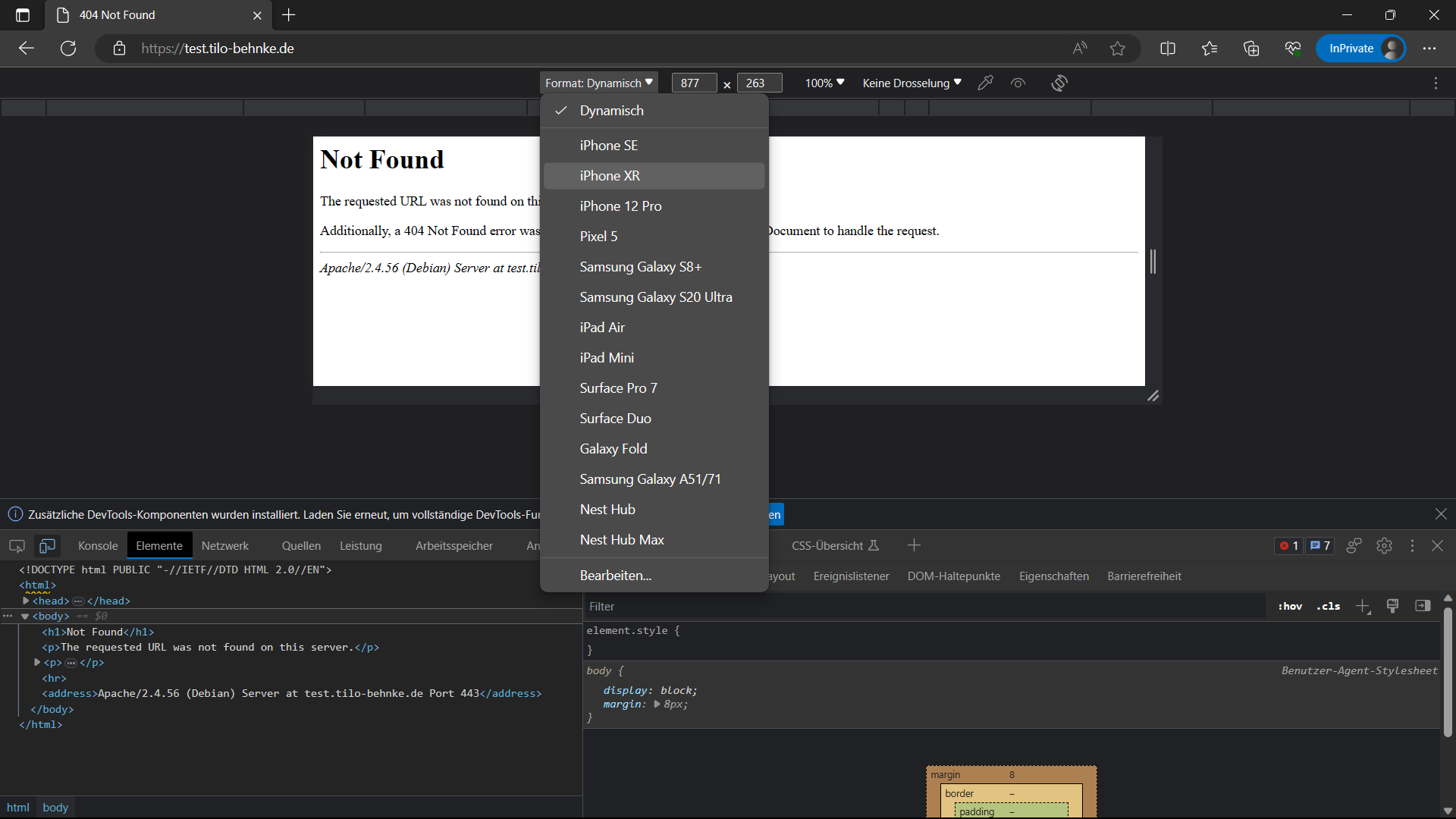Switch to the Netzwerk tab
The image size is (1456, 819).
click(x=224, y=546)
